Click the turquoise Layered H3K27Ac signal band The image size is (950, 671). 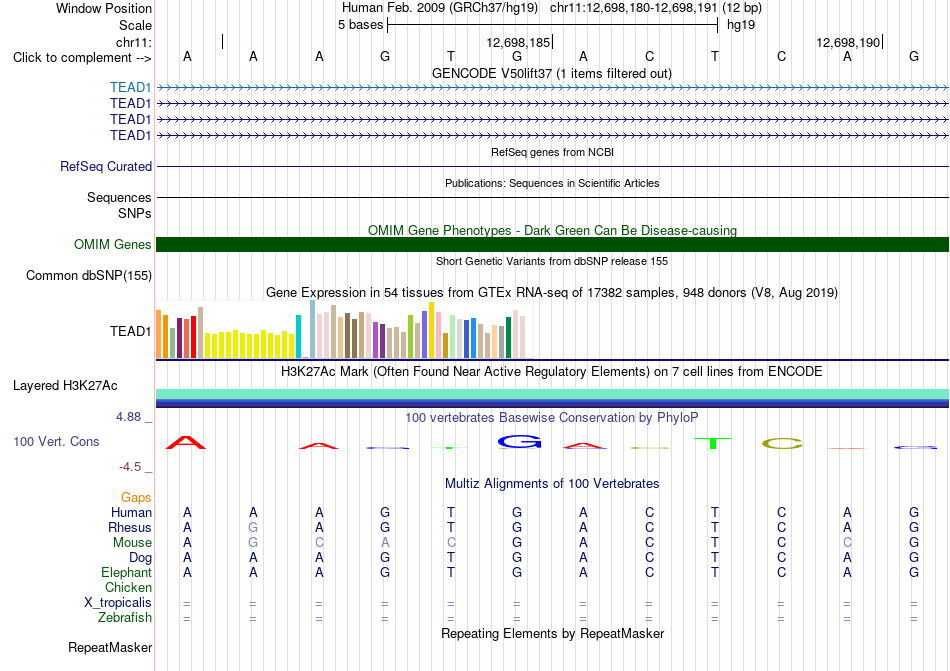(553, 394)
